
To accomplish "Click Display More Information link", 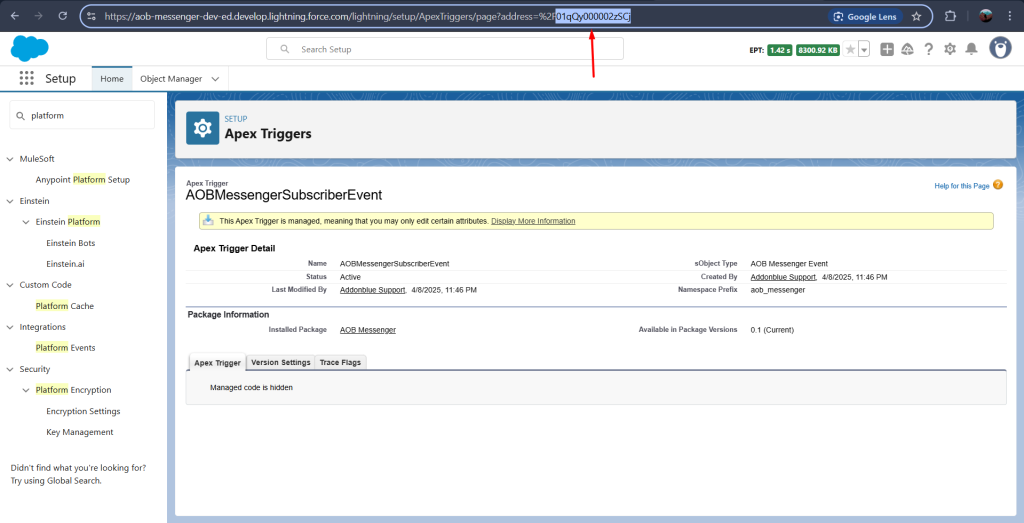I will (x=533, y=221).
